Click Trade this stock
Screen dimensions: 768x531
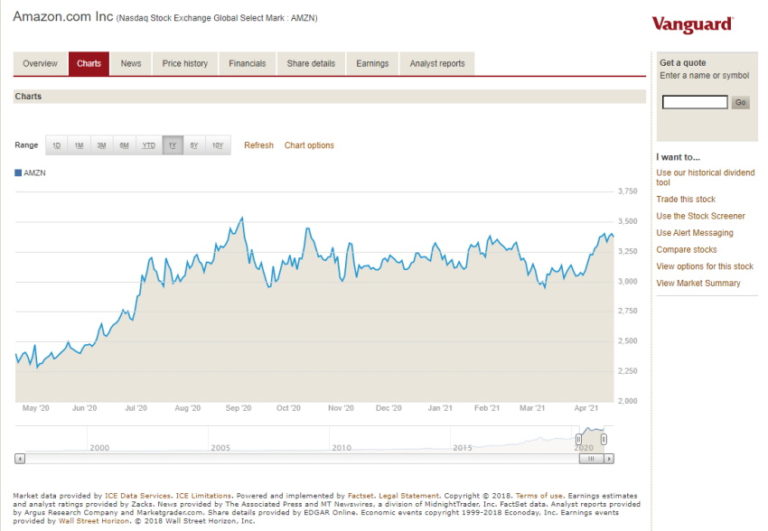click(686, 199)
